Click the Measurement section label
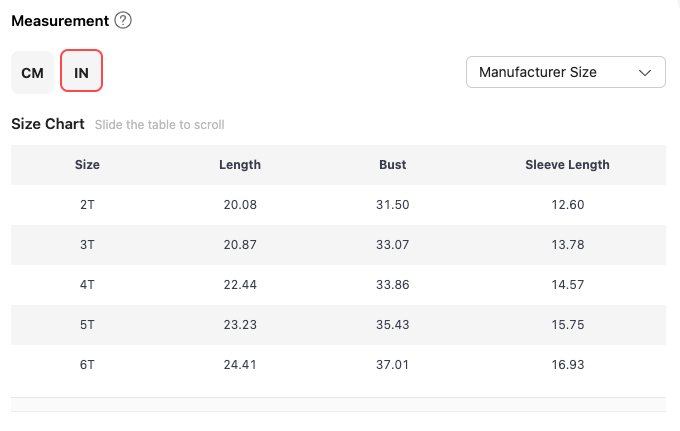 60,21
